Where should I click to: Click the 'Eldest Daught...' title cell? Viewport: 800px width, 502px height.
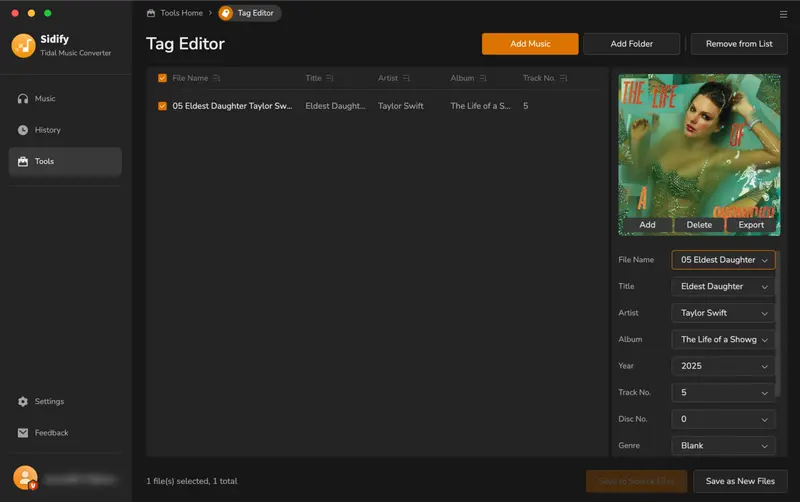(335, 106)
